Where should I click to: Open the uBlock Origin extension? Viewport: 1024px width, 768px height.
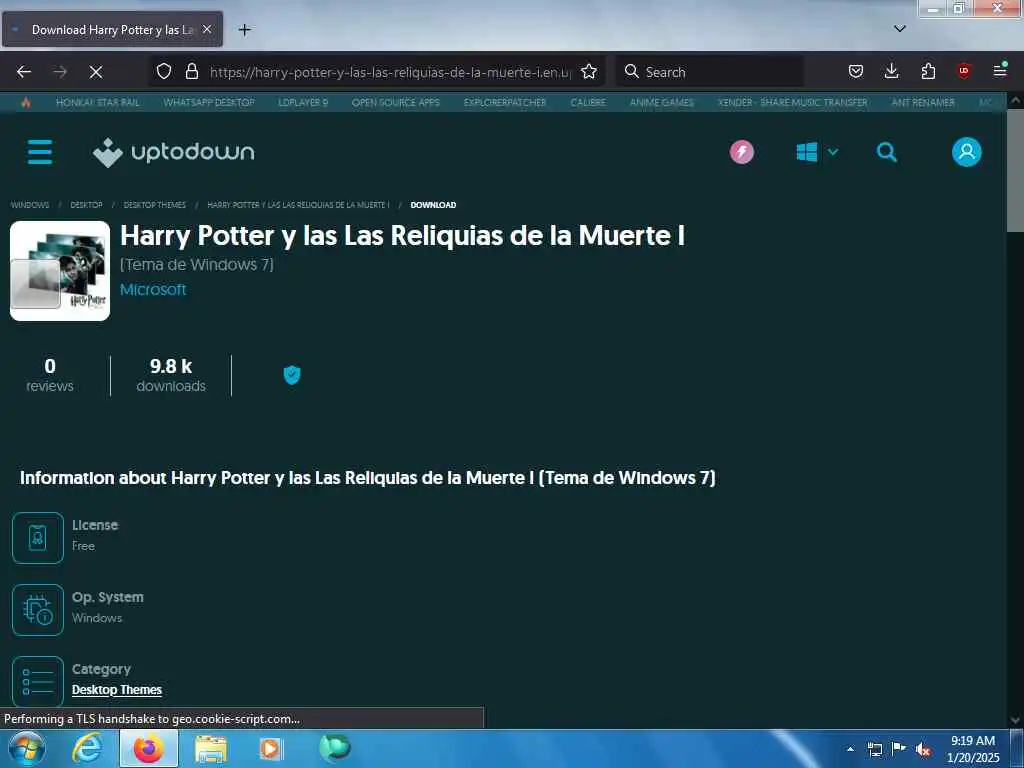coord(963,71)
